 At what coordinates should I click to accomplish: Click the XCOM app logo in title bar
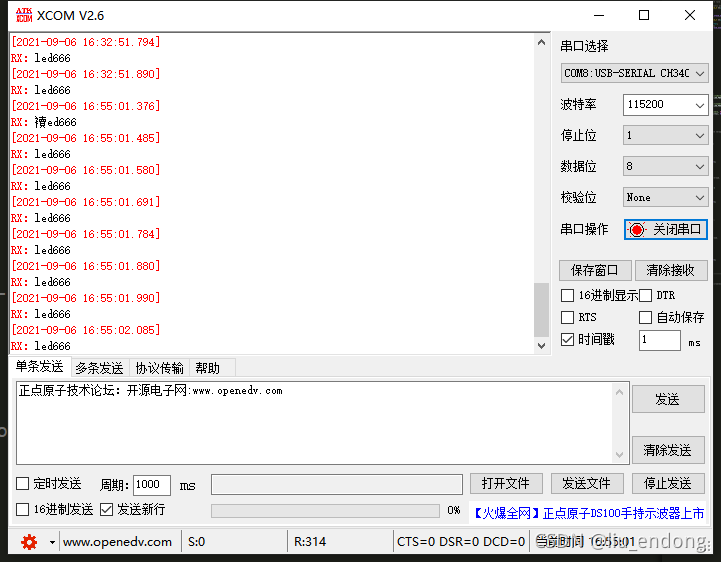(24, 15)
